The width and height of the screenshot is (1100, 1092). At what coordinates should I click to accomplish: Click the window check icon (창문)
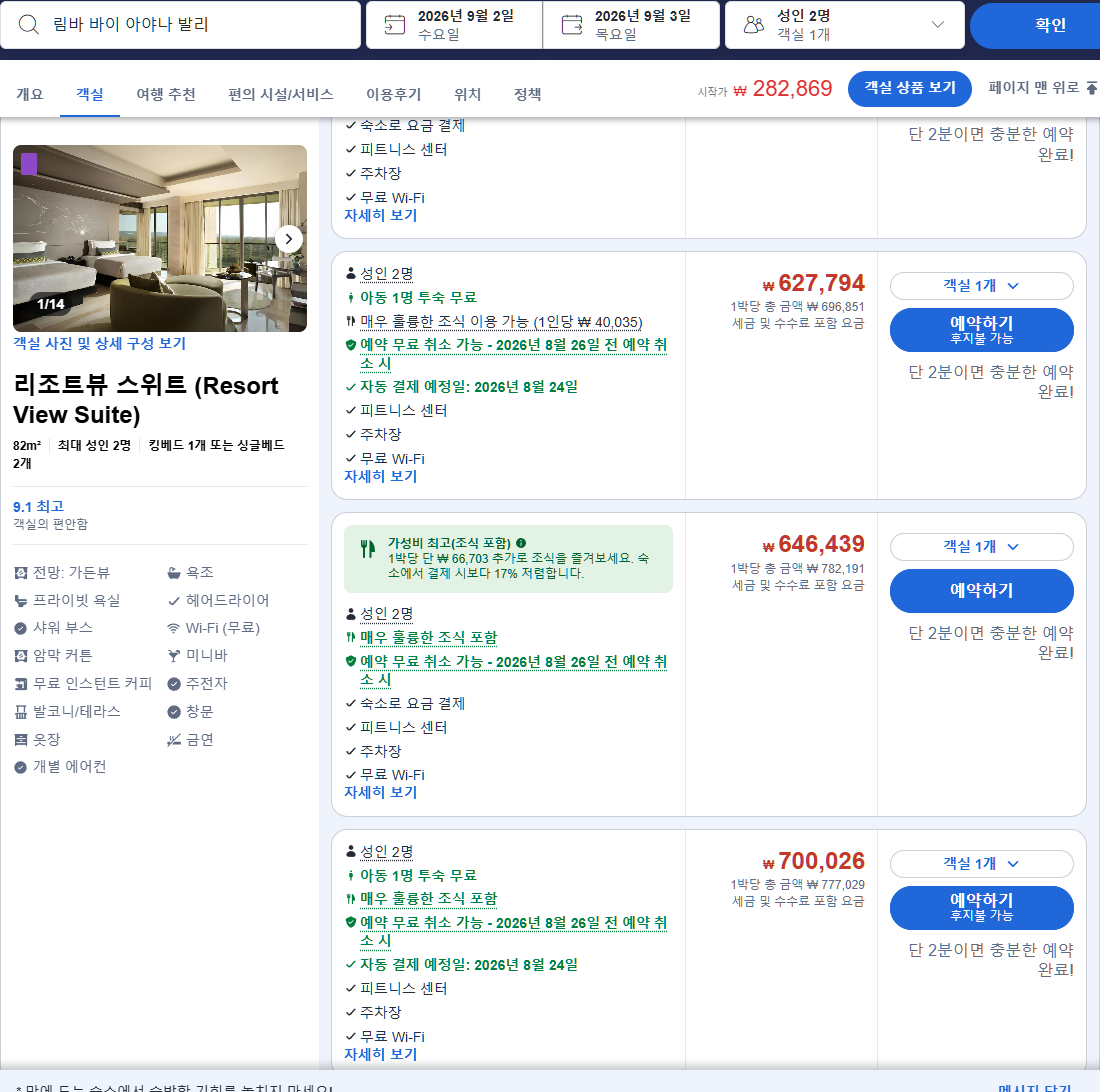pos(174,712)
